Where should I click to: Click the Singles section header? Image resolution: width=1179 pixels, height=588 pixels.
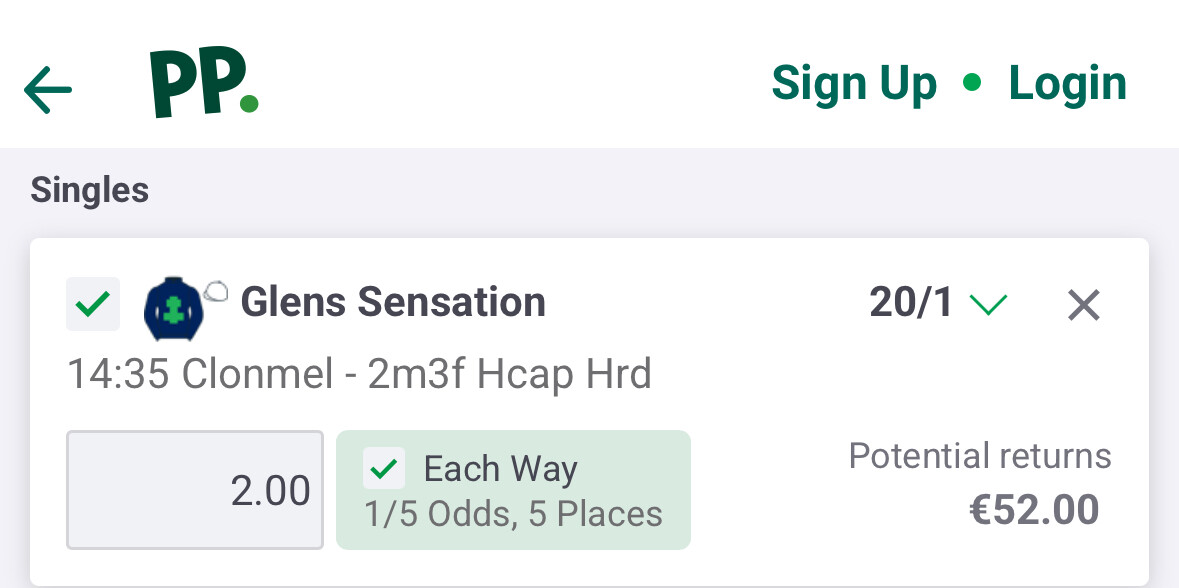click(x=90, y=190)
